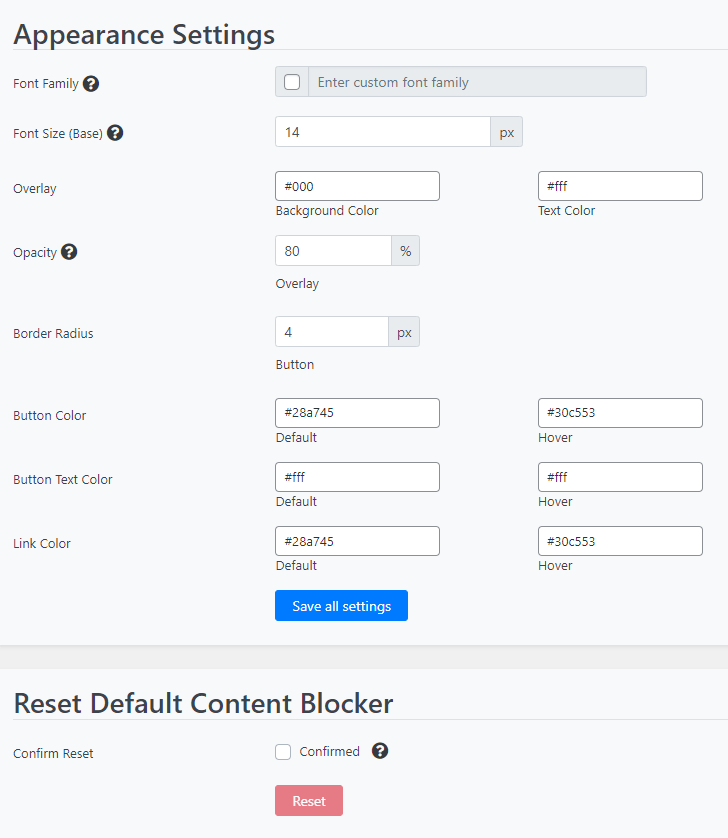
Task: Enable the custom font family checkbox
Action: click(x=292, y=82)
